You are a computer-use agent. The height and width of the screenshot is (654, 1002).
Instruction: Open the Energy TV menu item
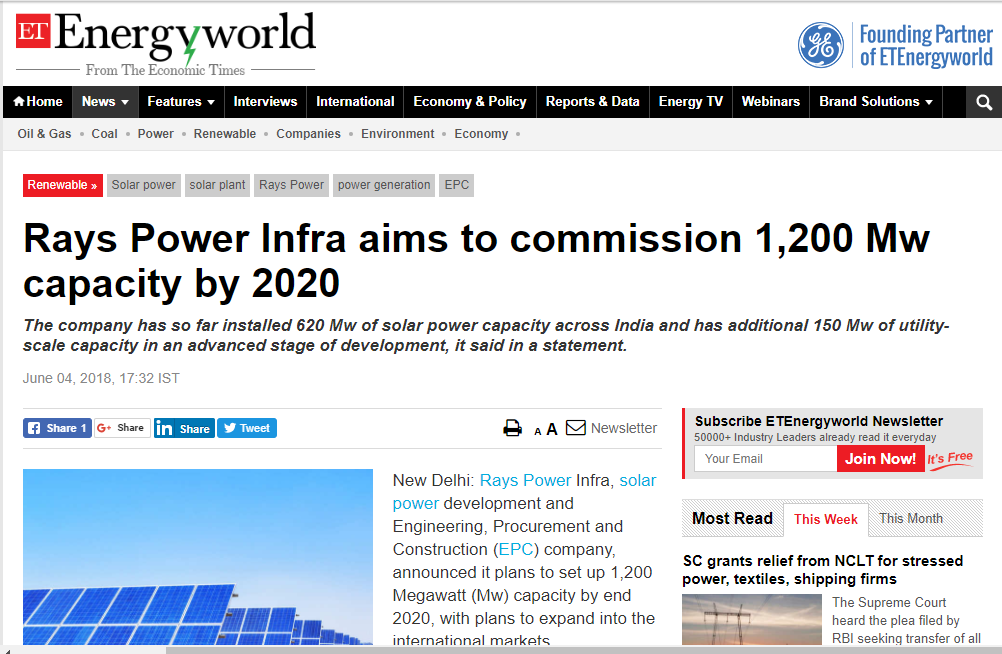690,102
